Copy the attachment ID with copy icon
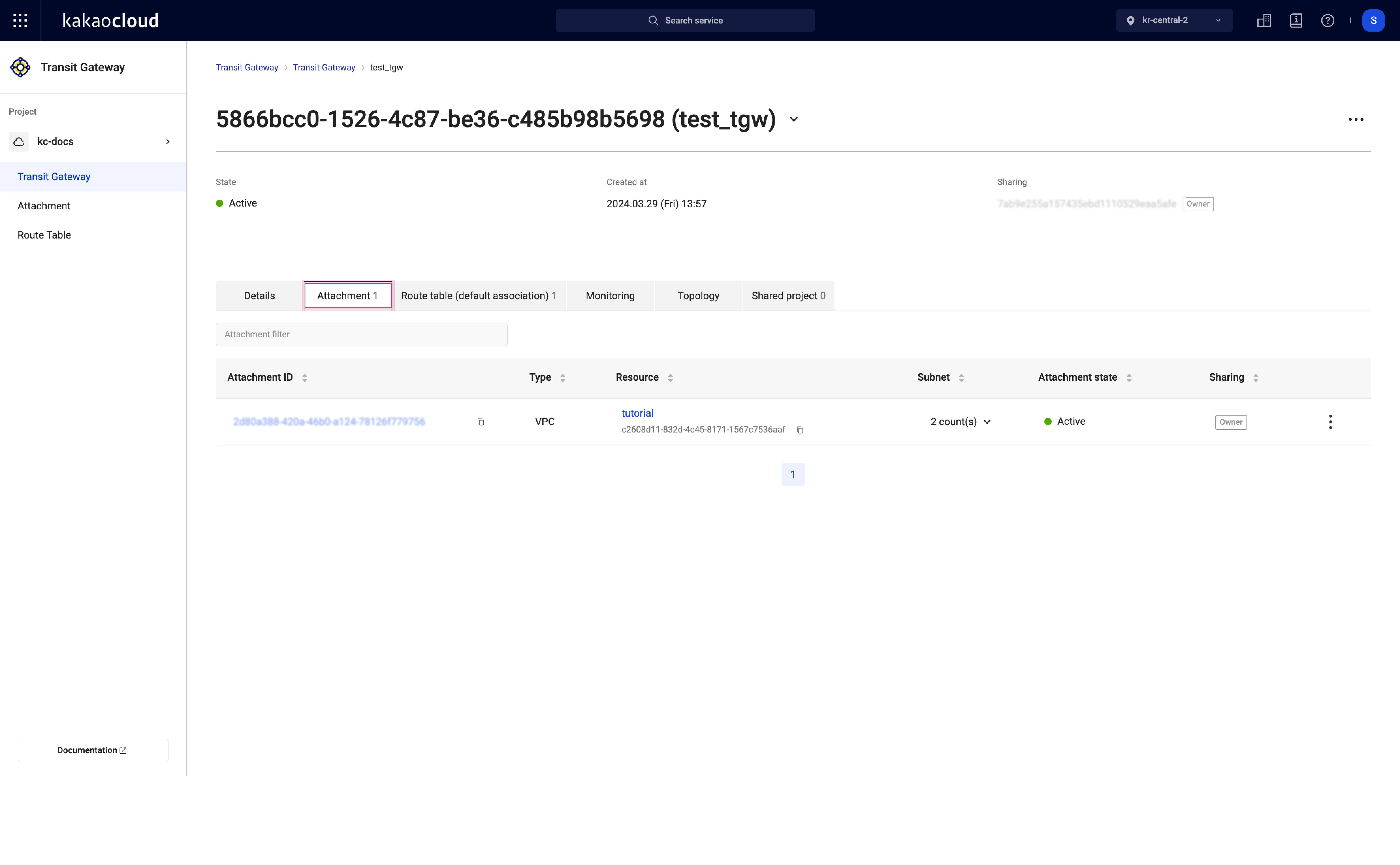The image size is (1400, 865). 481,422
